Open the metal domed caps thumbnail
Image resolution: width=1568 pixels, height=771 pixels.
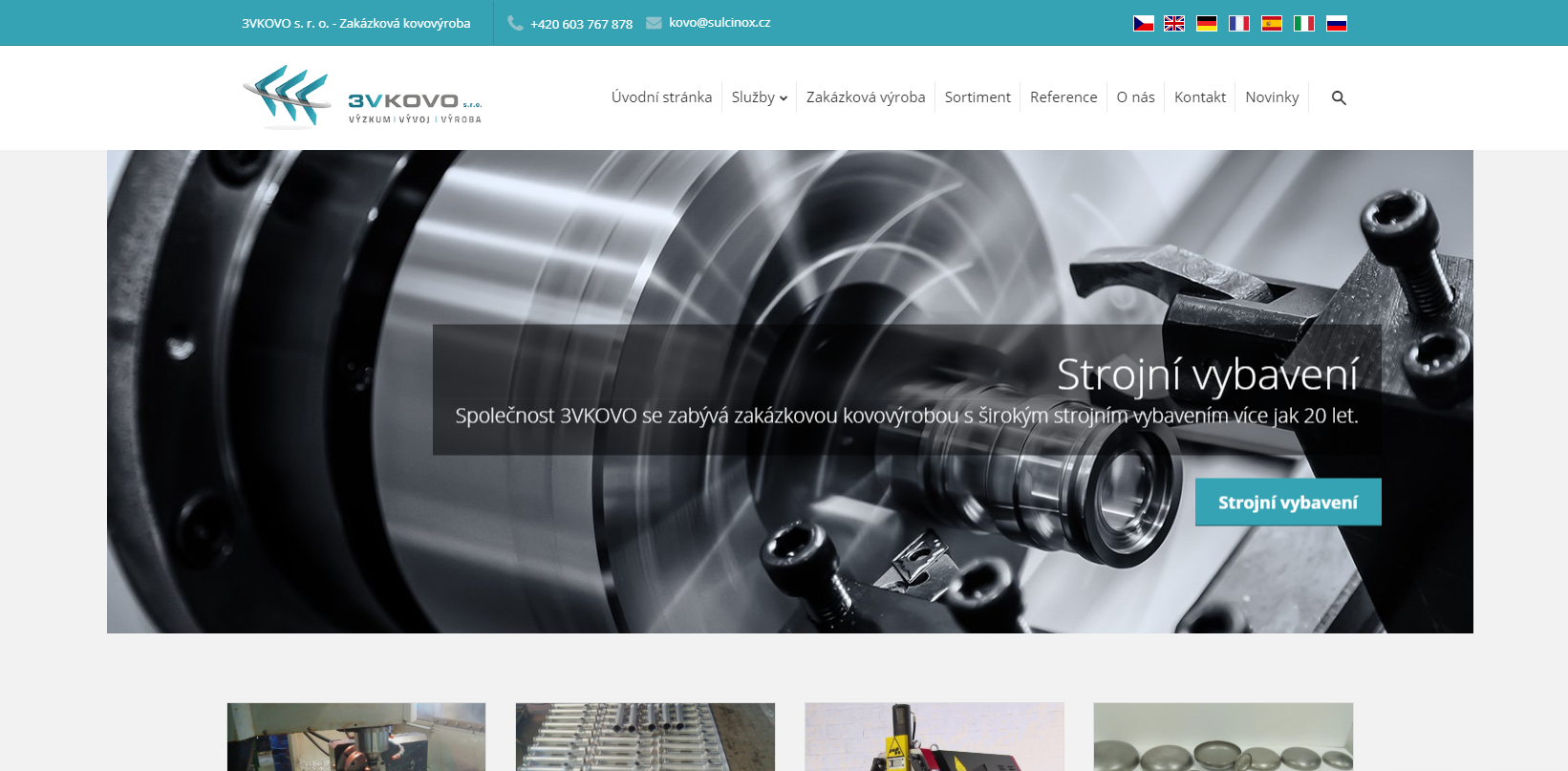pos(1223,737)
